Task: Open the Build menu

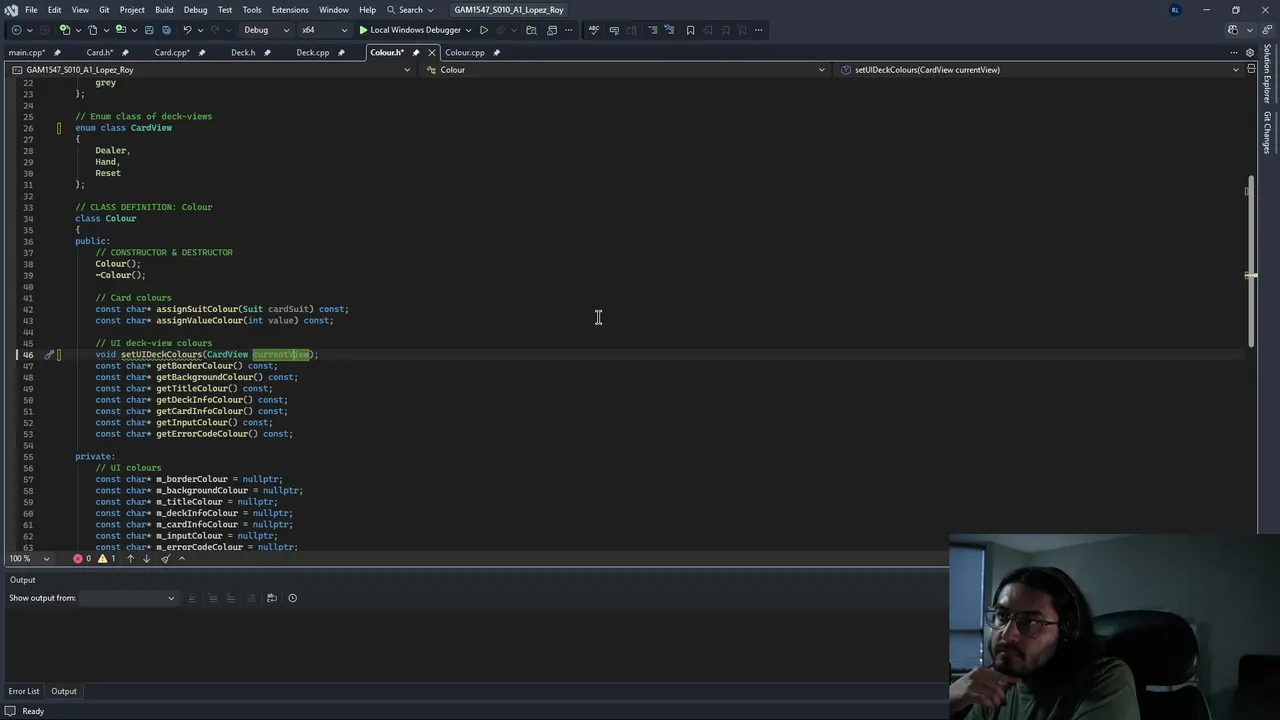Action: point(164,10)
